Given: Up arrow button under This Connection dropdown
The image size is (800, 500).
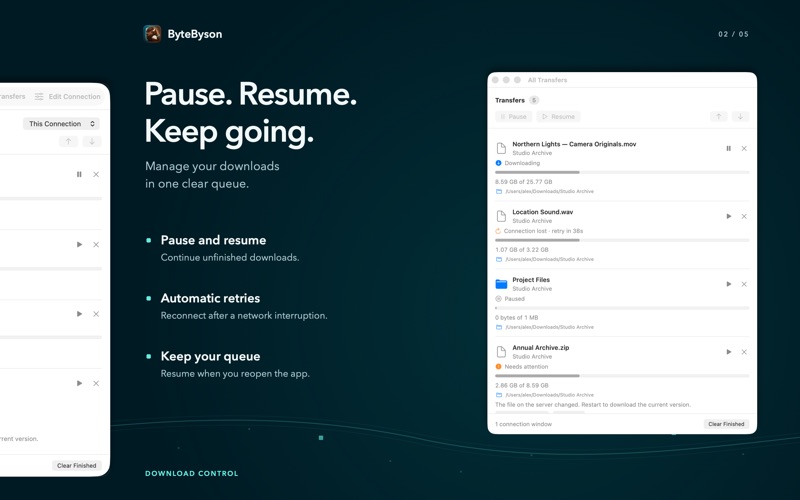Looking at the screenshot, I should [68, 141].
